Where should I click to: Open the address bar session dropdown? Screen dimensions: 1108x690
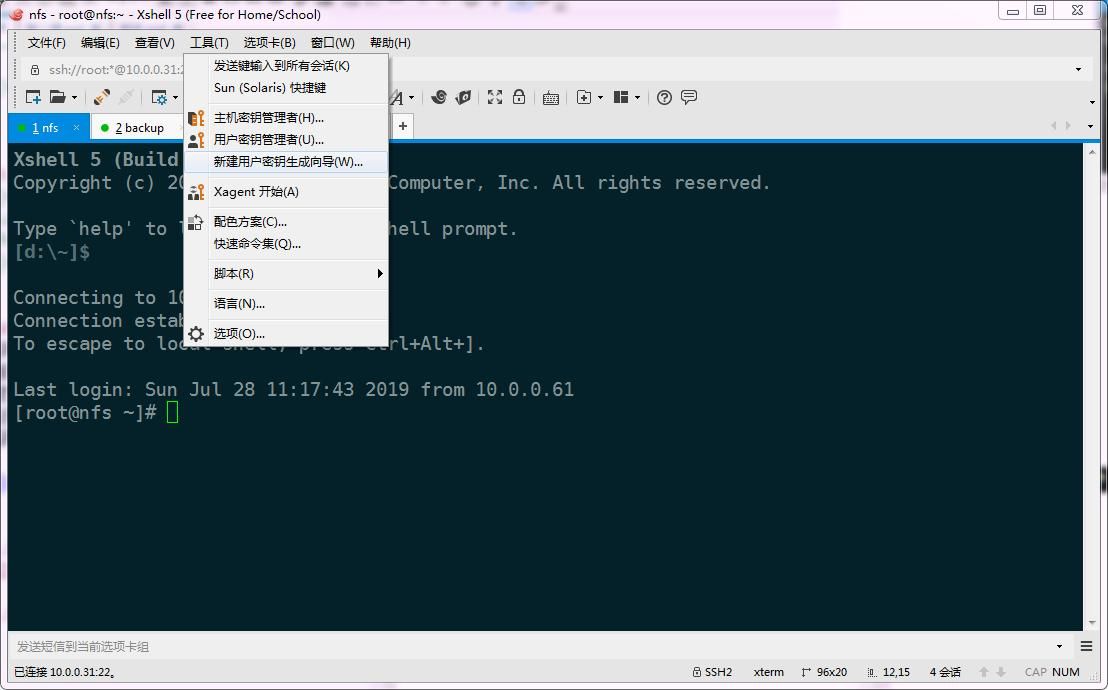pos(1077,69)
